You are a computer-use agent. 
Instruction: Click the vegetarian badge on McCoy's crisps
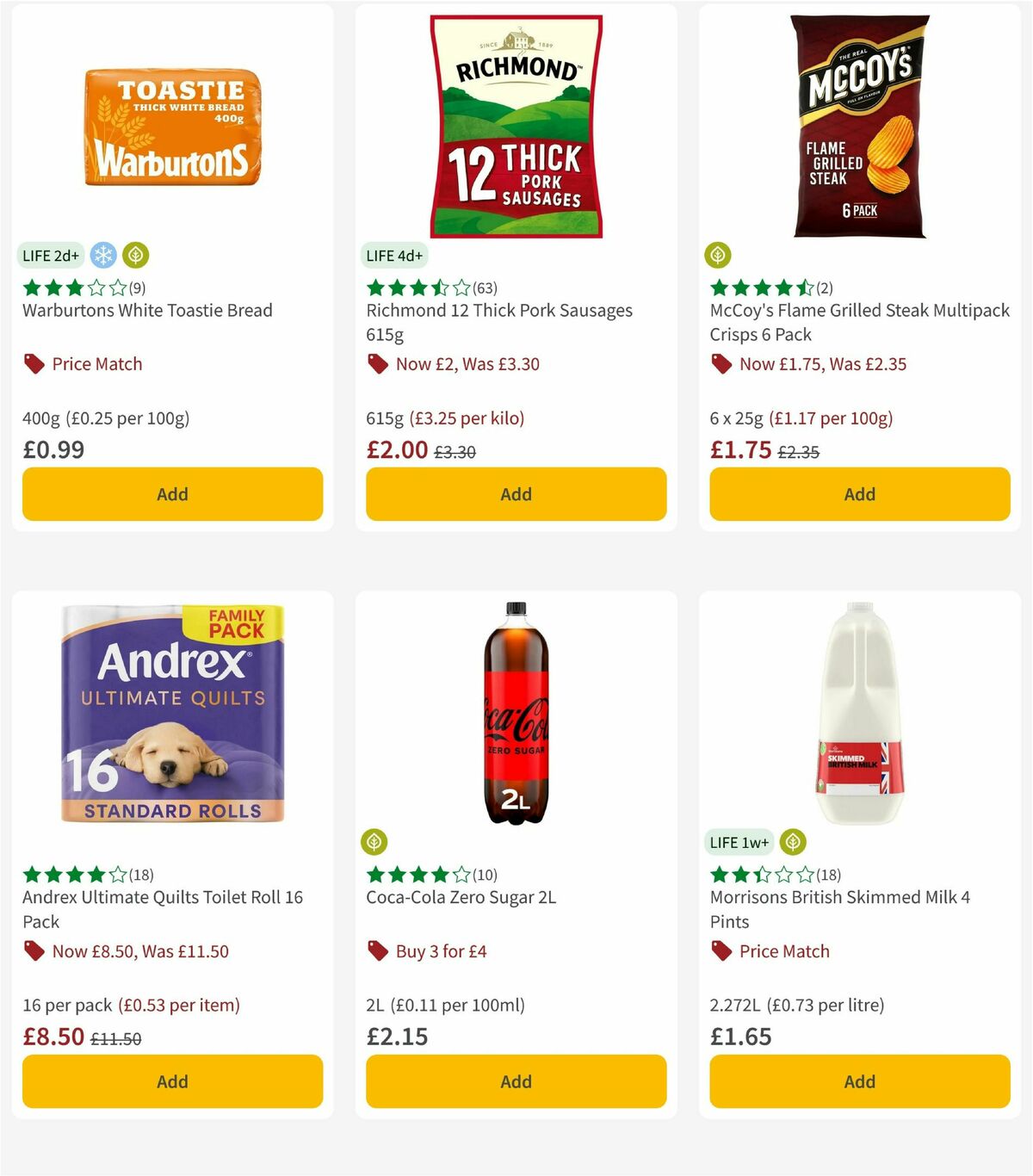tap(718, 255)
